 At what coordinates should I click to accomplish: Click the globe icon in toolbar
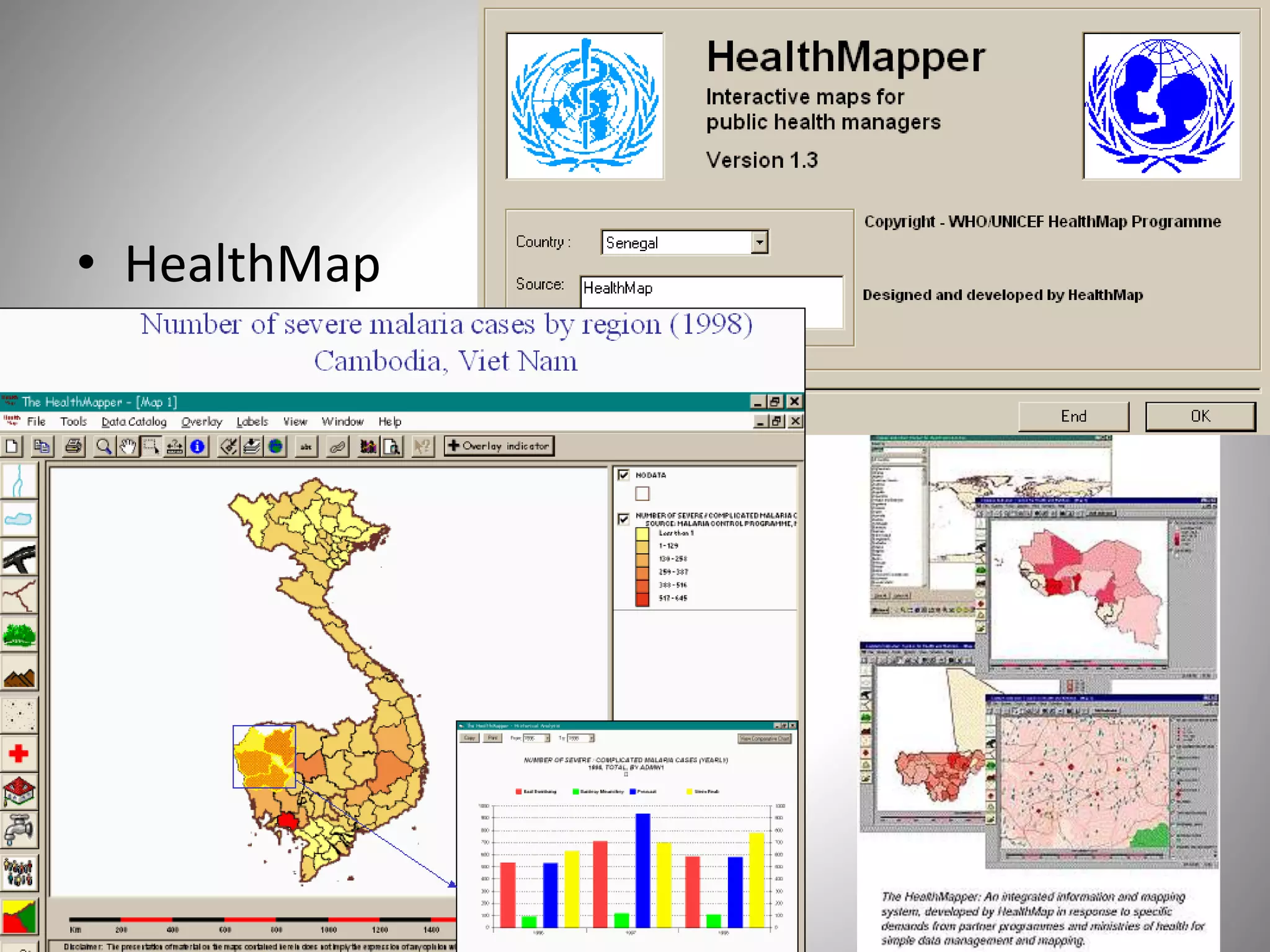click(x=275, y=446)
